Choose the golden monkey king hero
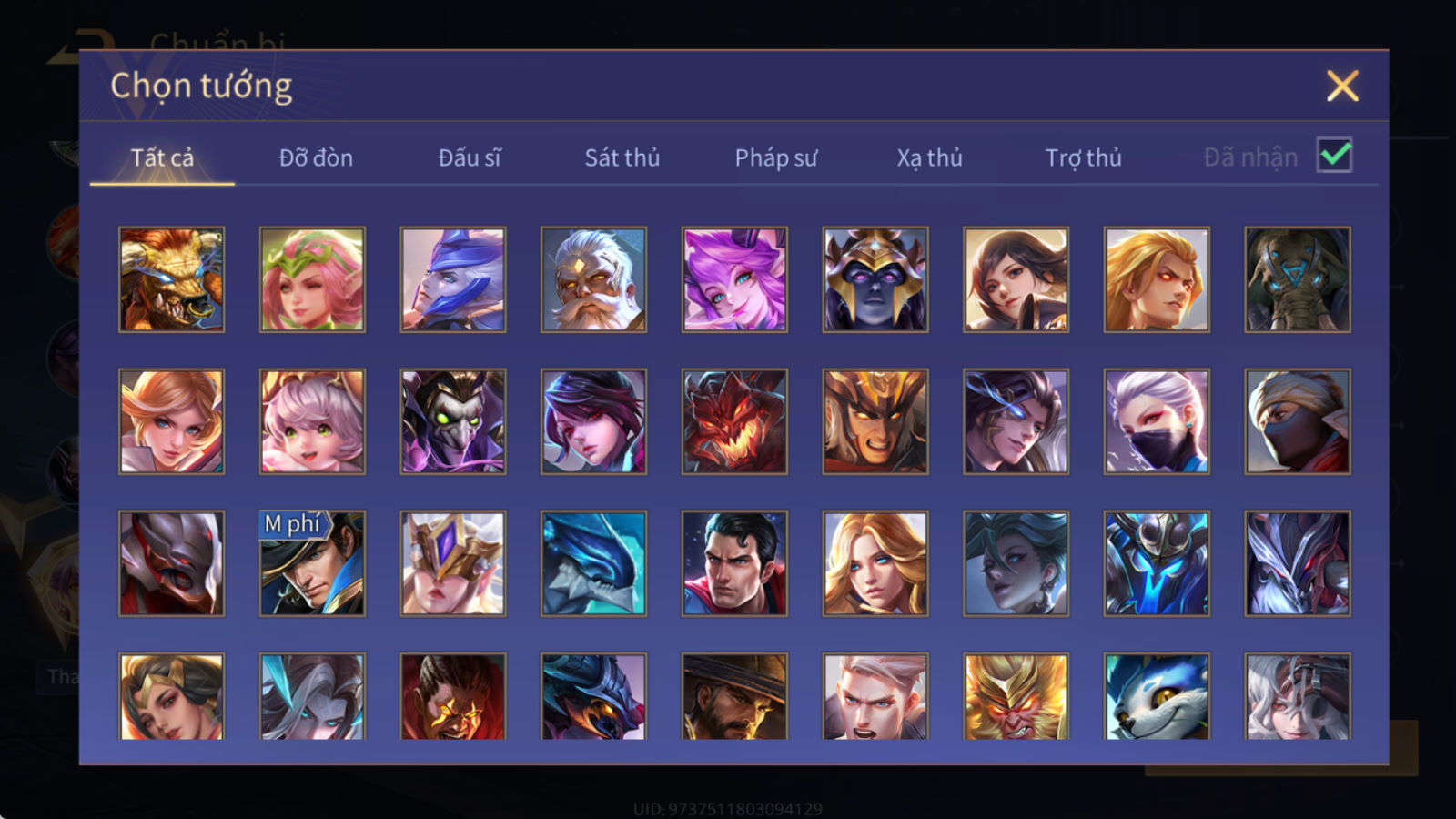Image resolution: width=1456 pixels, height=819 pixels. 1016,695
